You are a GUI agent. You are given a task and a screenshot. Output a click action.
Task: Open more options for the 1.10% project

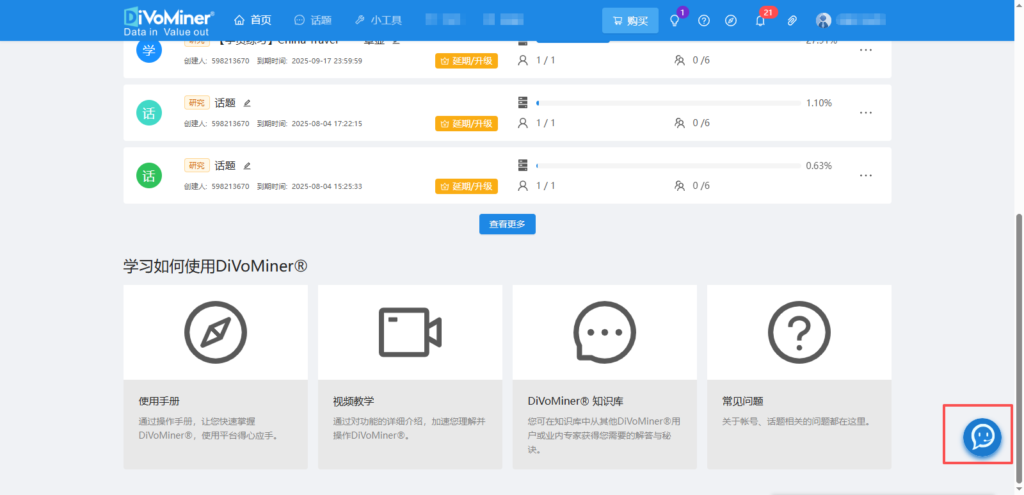click(866, 112)
